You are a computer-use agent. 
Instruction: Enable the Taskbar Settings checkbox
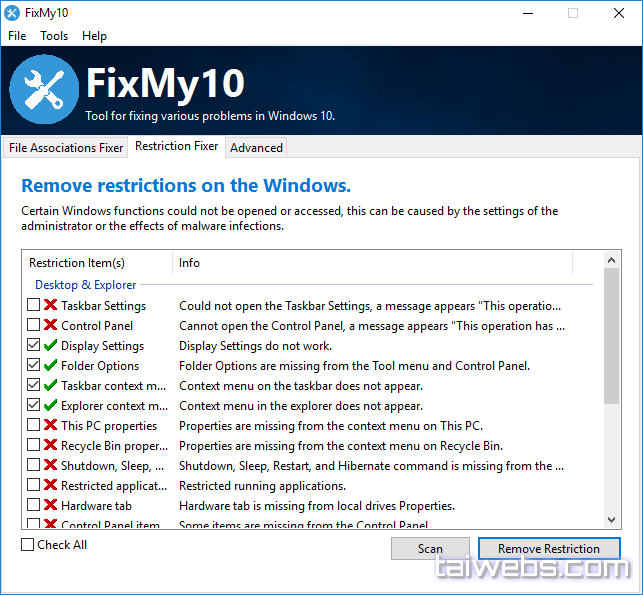[34, 306]
